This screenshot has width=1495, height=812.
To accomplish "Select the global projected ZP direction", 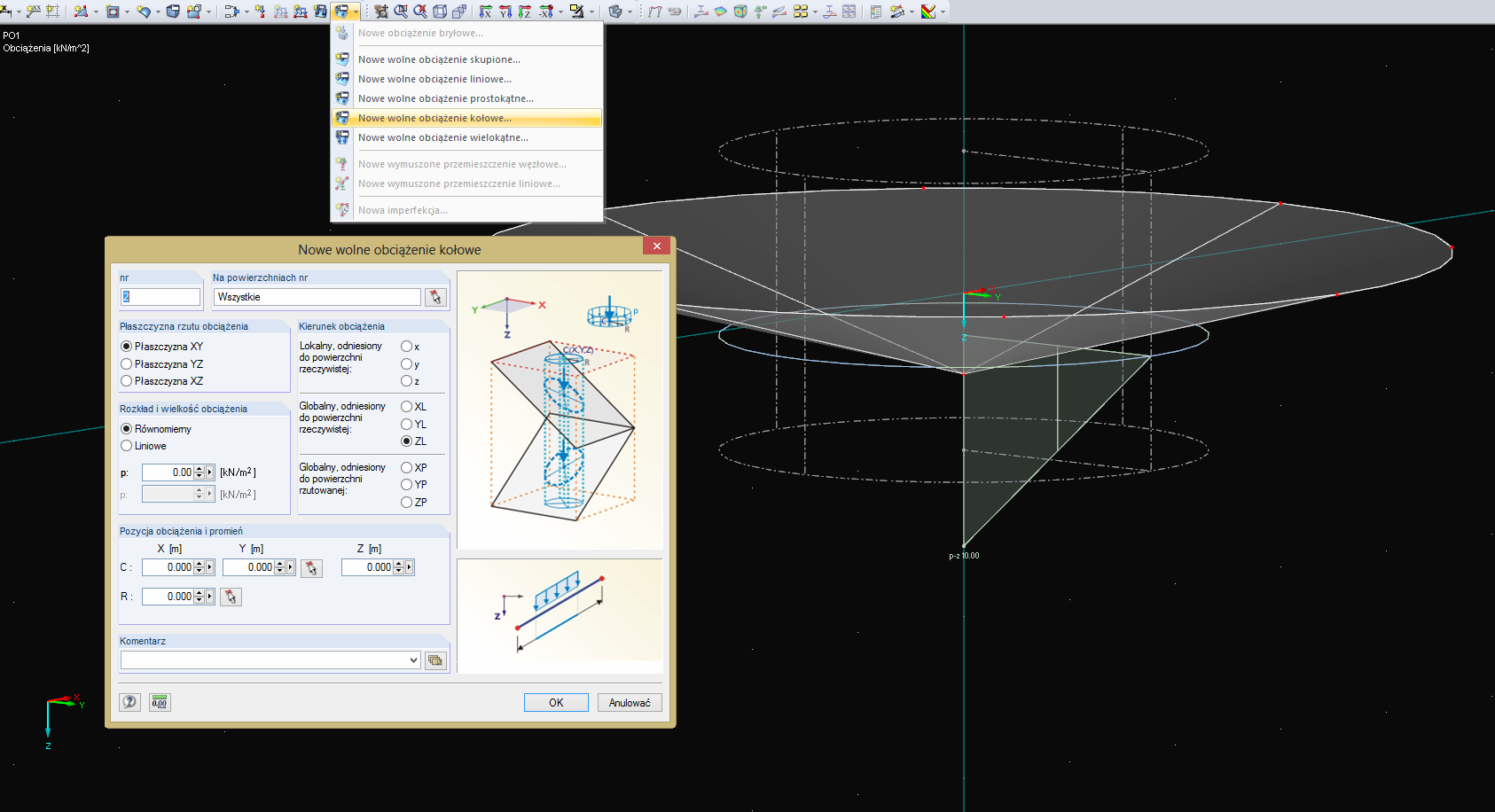I will 406,503.
